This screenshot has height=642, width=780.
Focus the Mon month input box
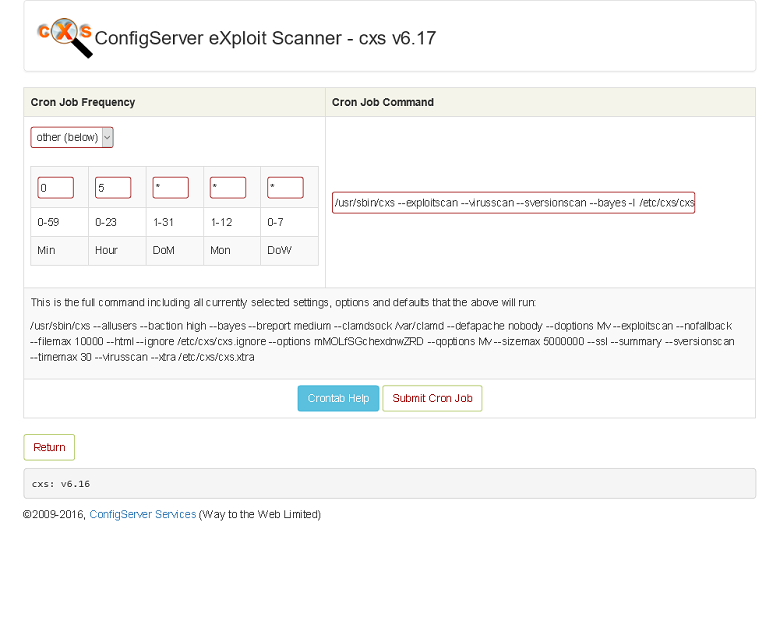(228, 188)
